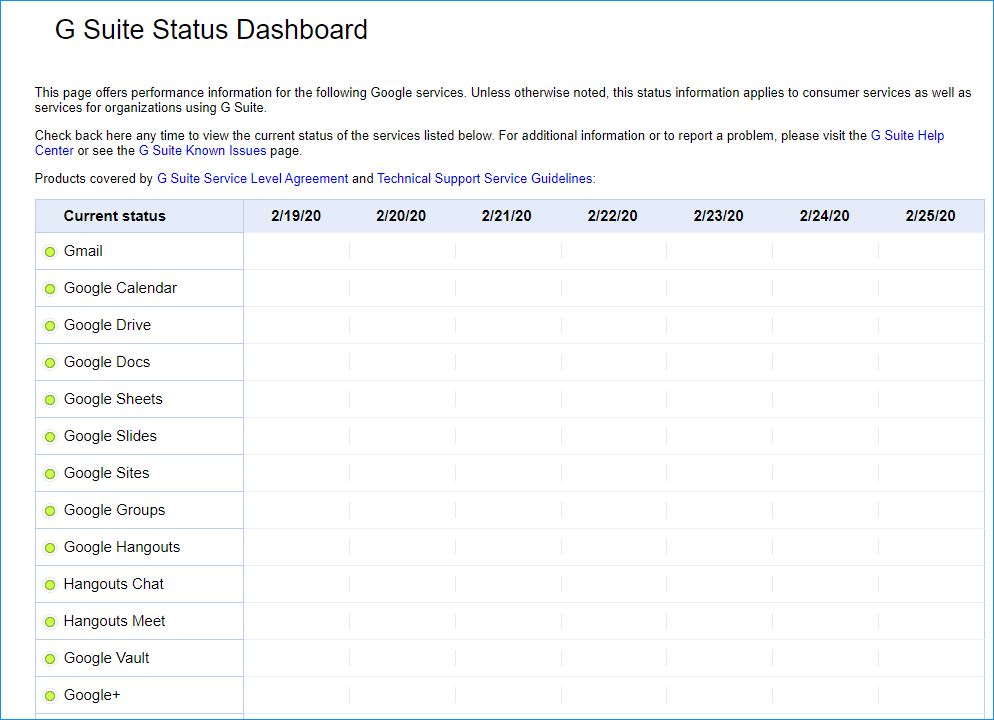Image resolution: width=994 pixels, height=720 pixels.
Task: Click the Google+ status indicator icon
Action: pyautogui.click(x=50, y=696)
